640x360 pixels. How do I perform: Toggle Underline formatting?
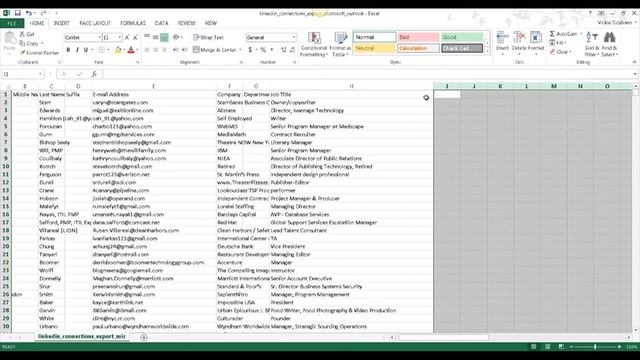[86, 50]
